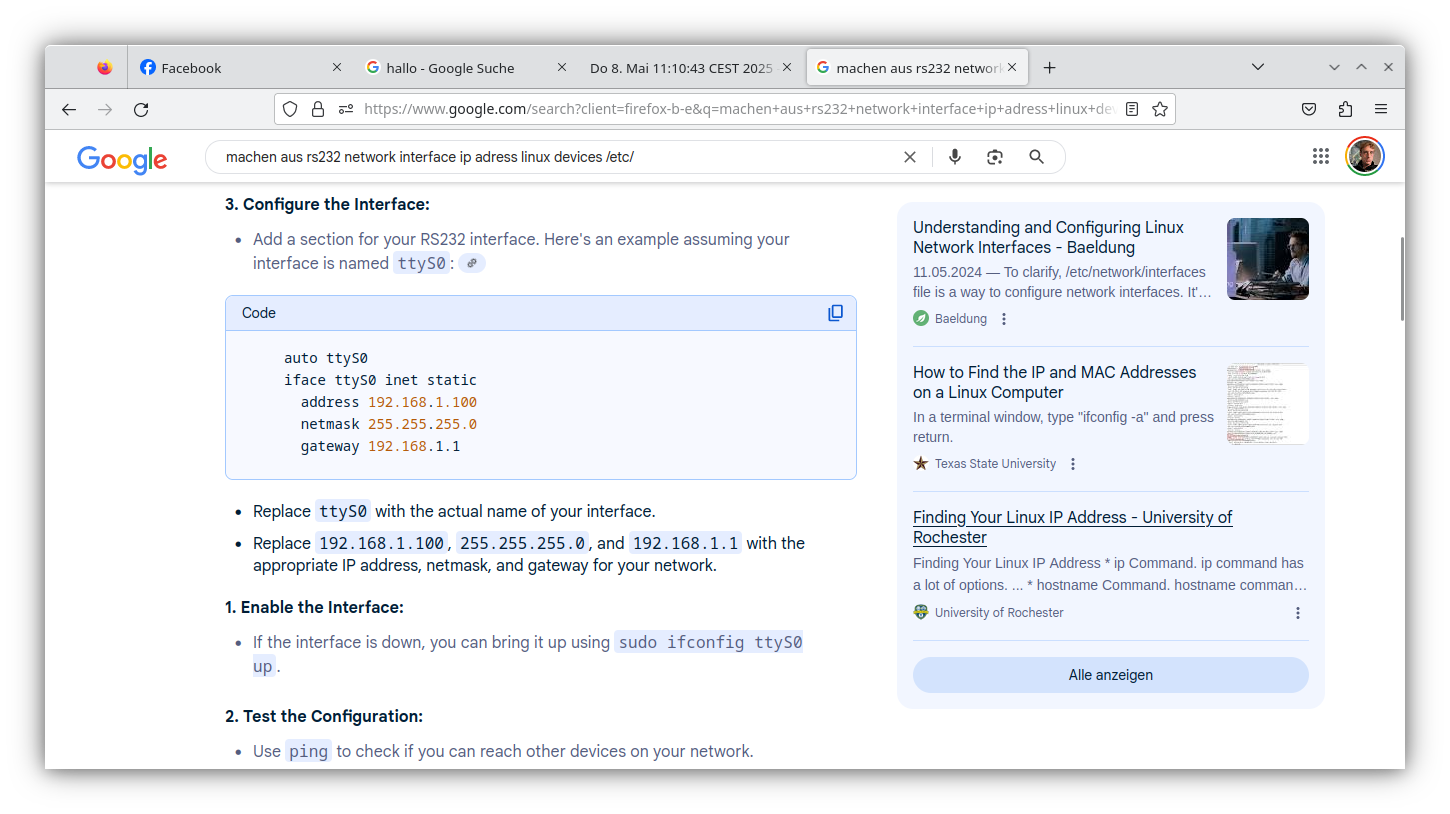Open the Google apps grid icon
Screen dimensions: 1450x814
1320,156
